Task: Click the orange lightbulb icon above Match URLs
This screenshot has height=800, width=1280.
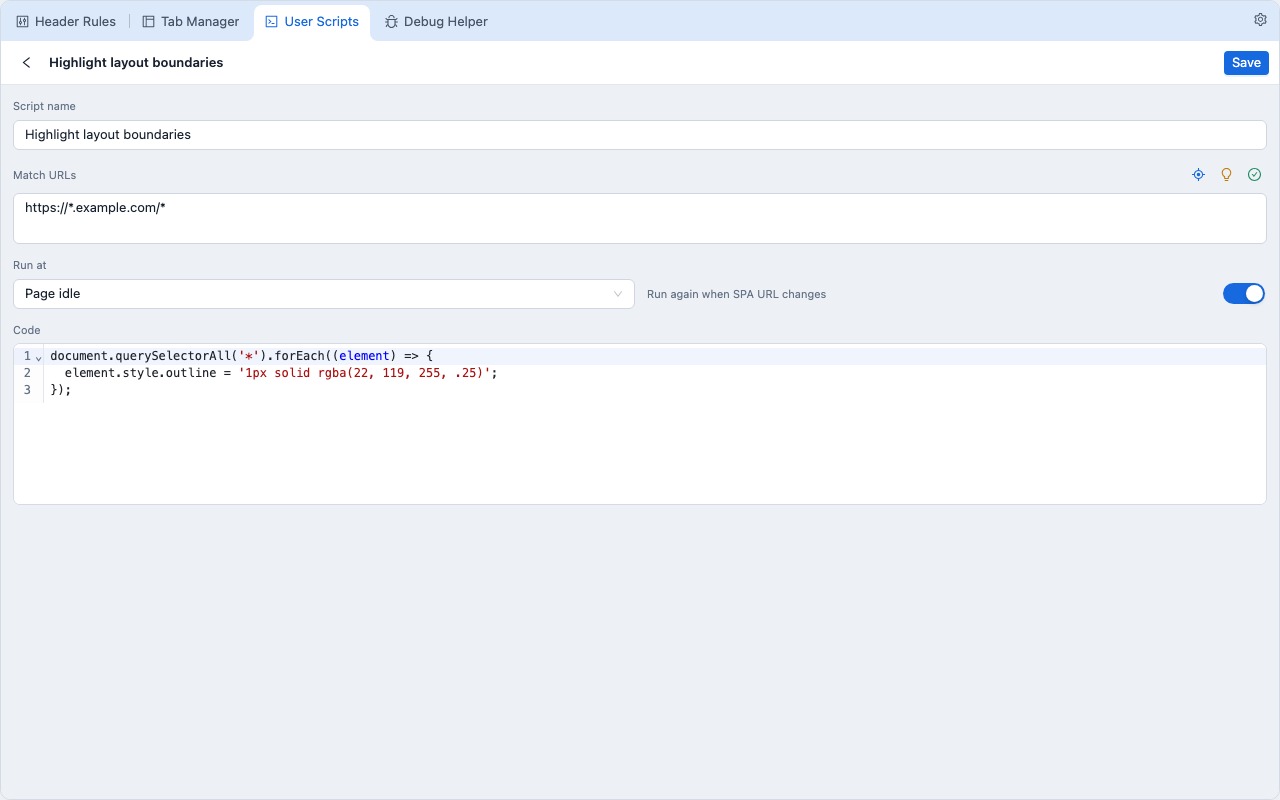Action: coord(1226,175)
